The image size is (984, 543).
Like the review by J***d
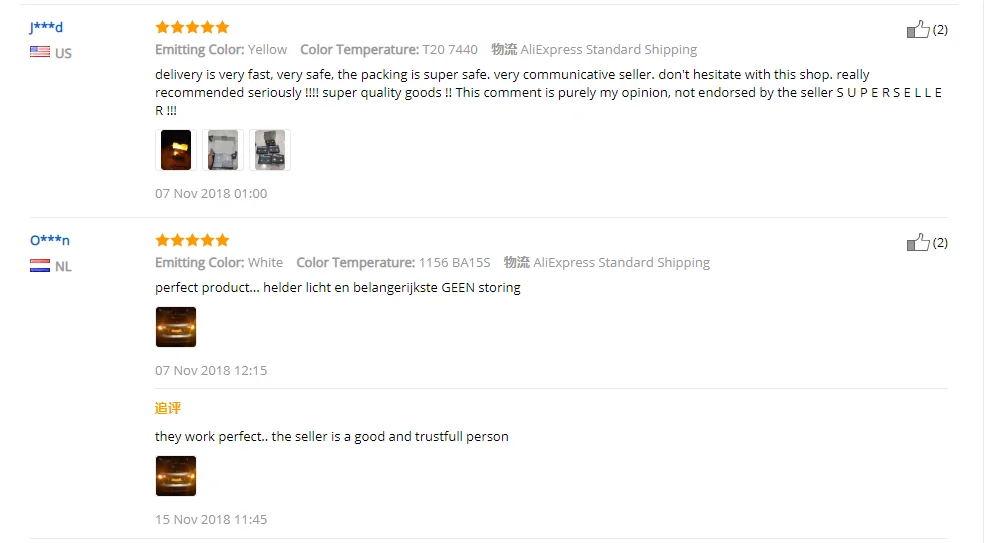tap(917, 29)
